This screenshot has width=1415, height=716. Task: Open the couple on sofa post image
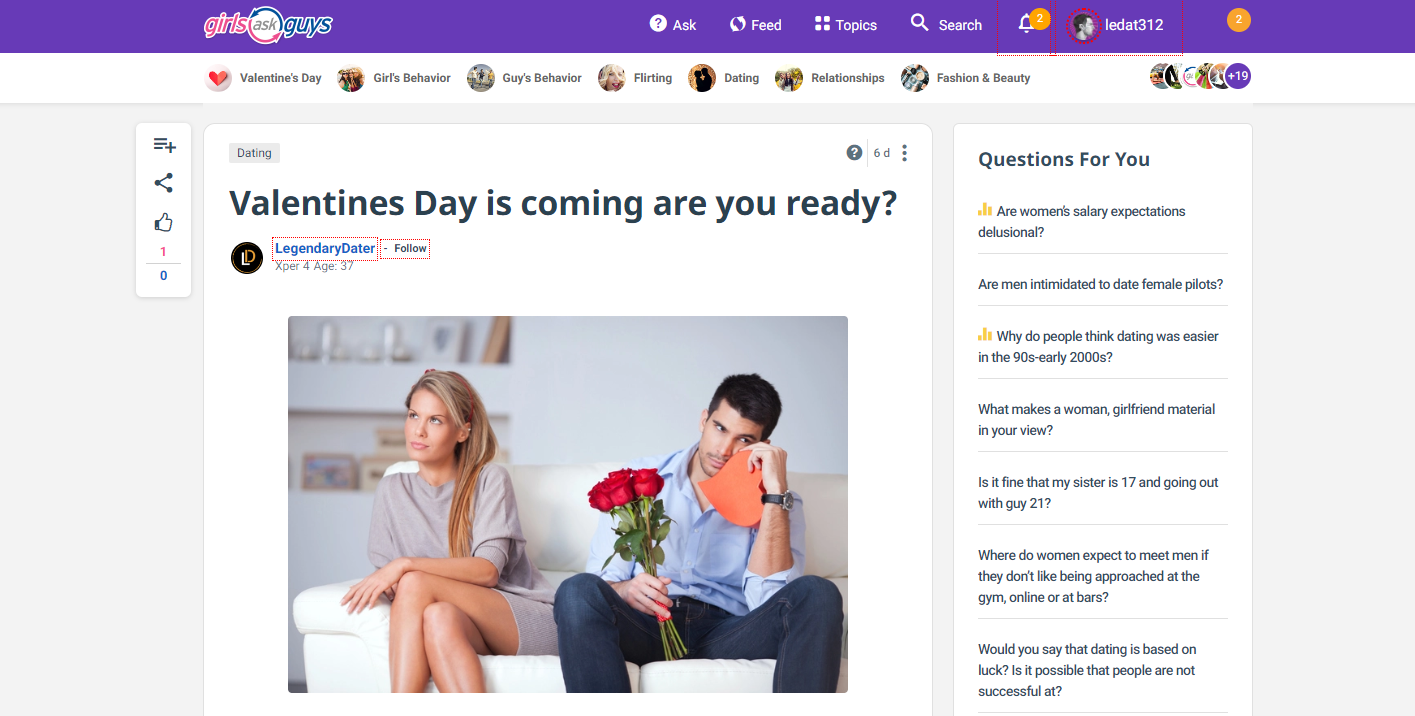[x=568, y=504]
